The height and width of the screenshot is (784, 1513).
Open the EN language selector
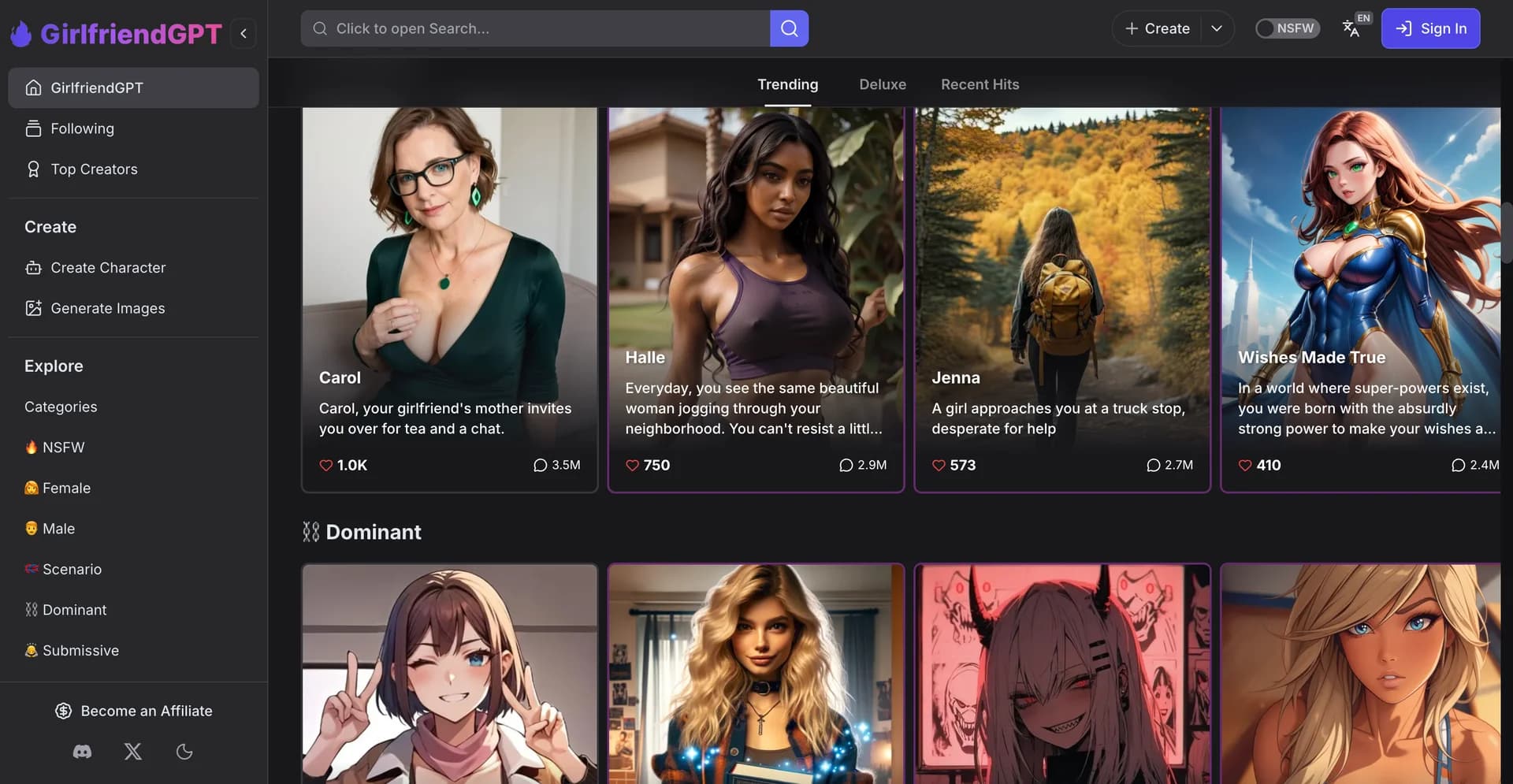(x=1363, y=17)
